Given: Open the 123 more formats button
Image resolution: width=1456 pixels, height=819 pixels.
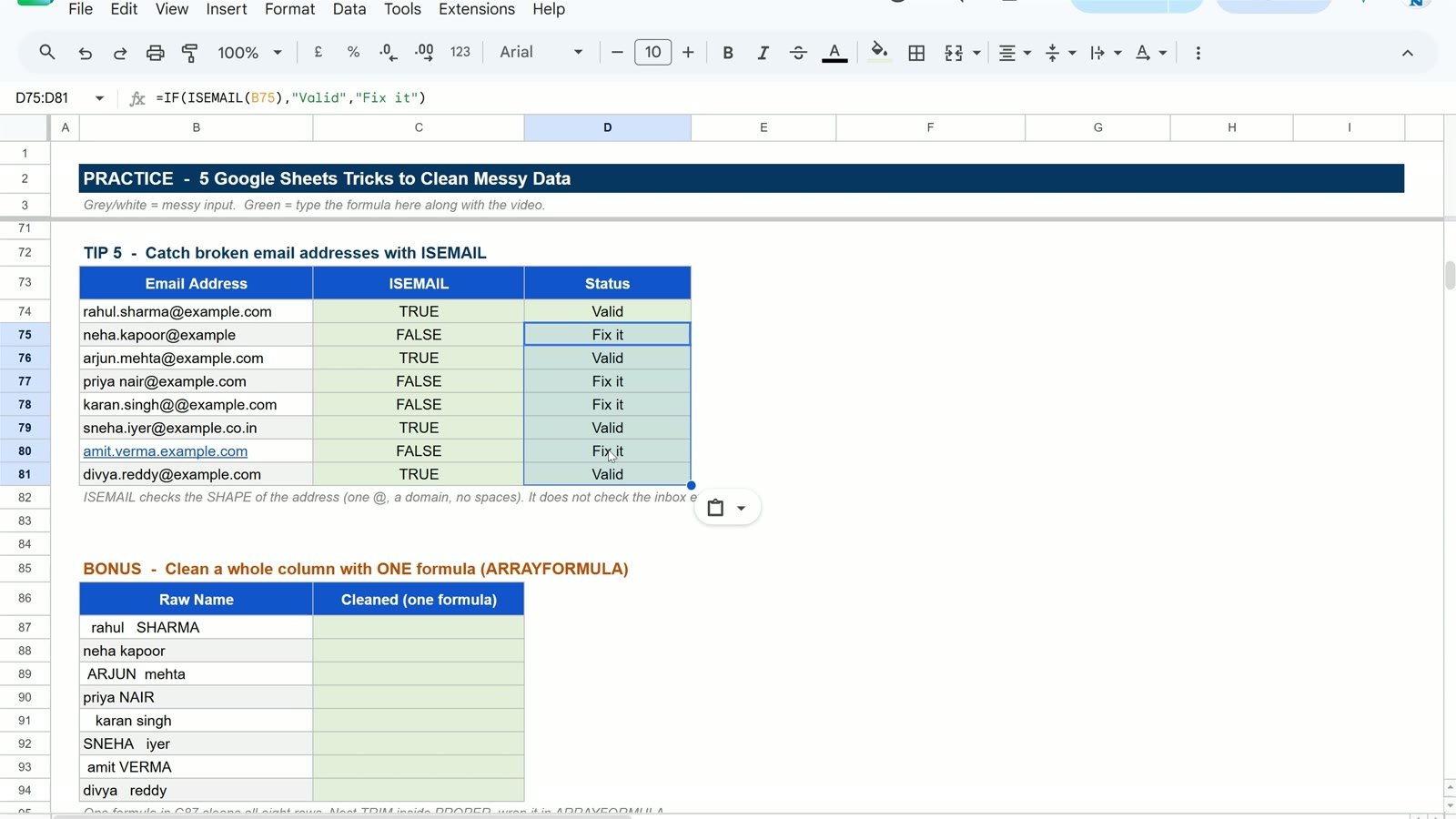Looking at the screenshot, I should coord(460,53).
